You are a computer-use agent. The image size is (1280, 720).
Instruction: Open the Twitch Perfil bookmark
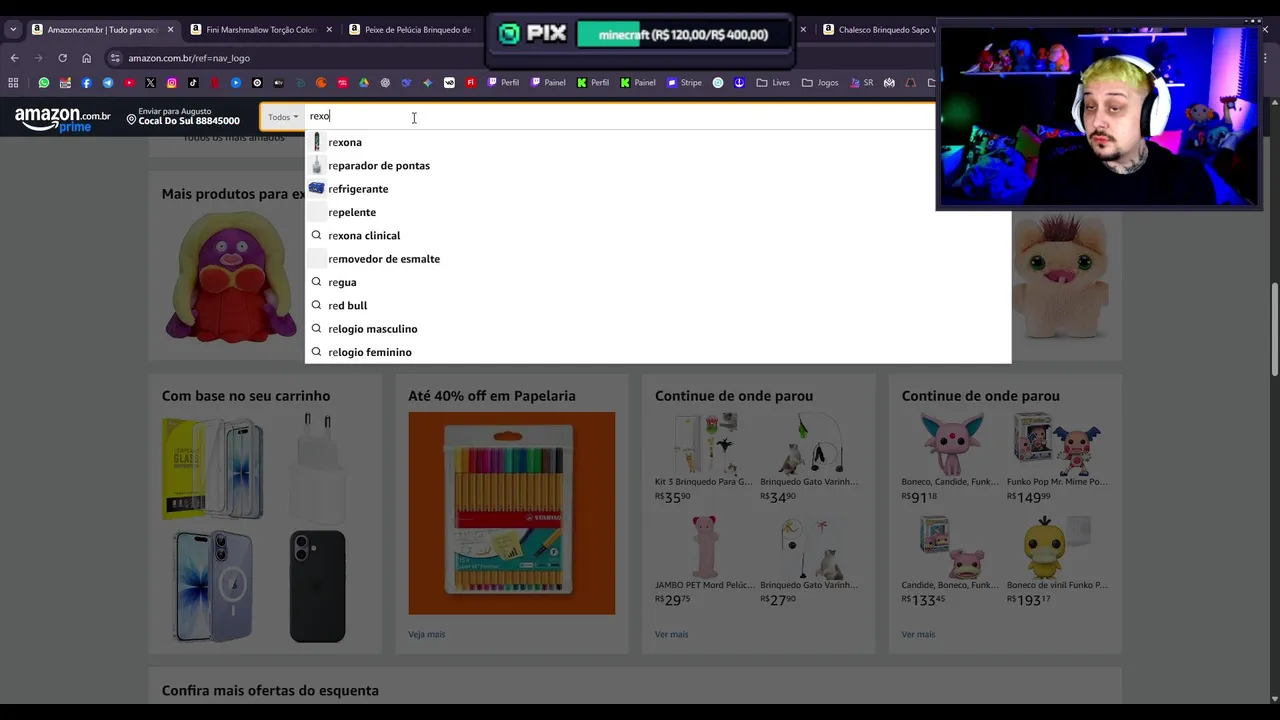[503, 83]
